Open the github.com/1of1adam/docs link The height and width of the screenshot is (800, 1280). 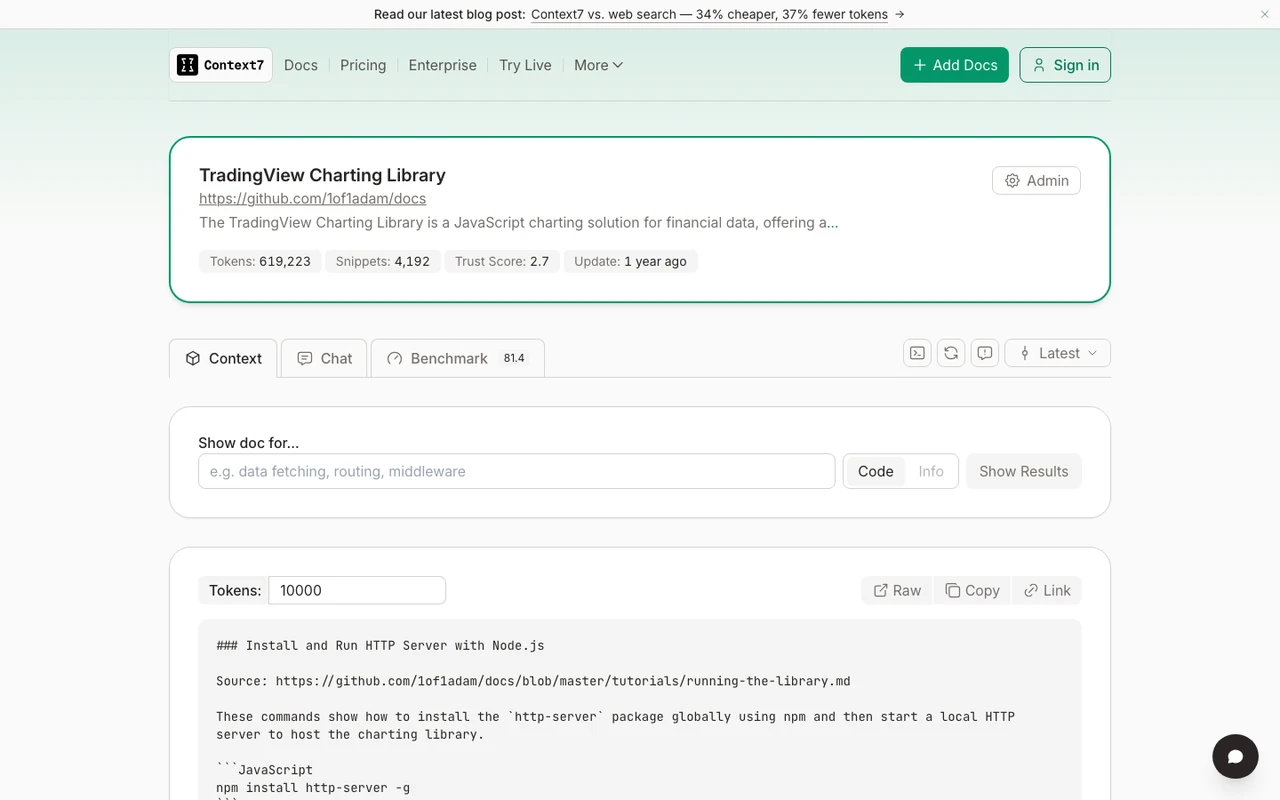coord(312,198)
